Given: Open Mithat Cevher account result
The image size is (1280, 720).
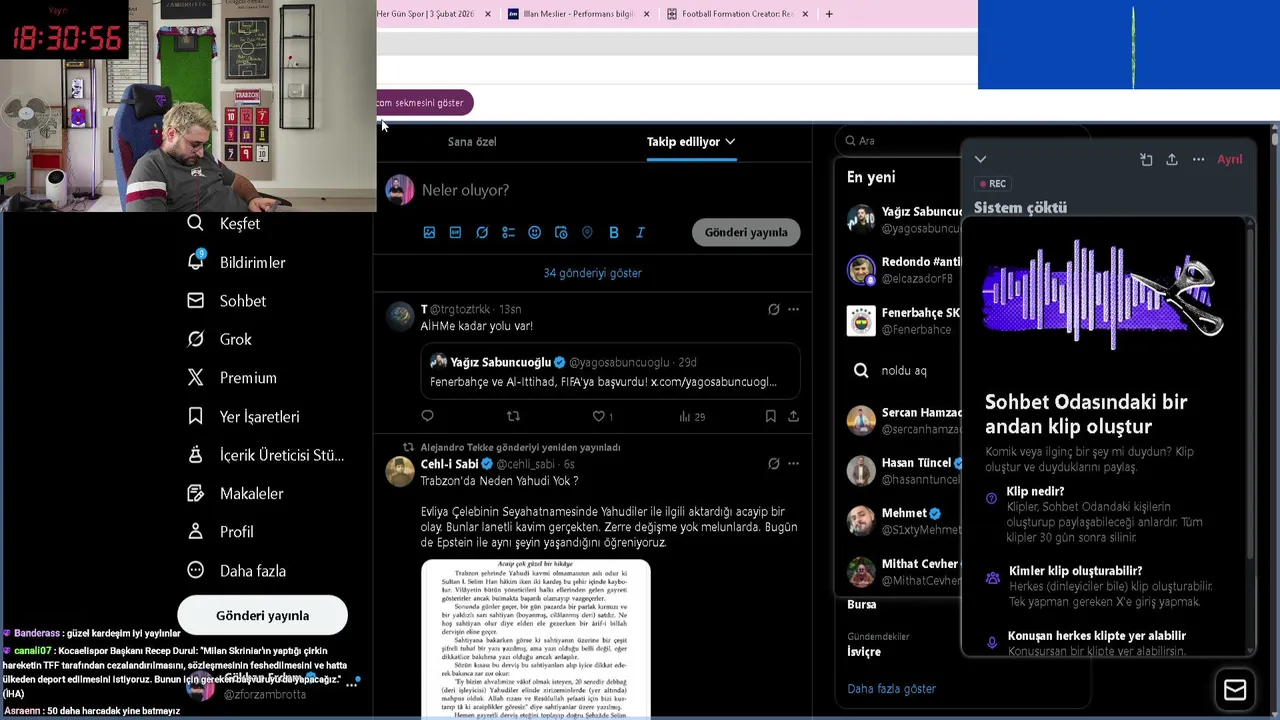Looking at the screenshot, I should (x=903, y=572).
